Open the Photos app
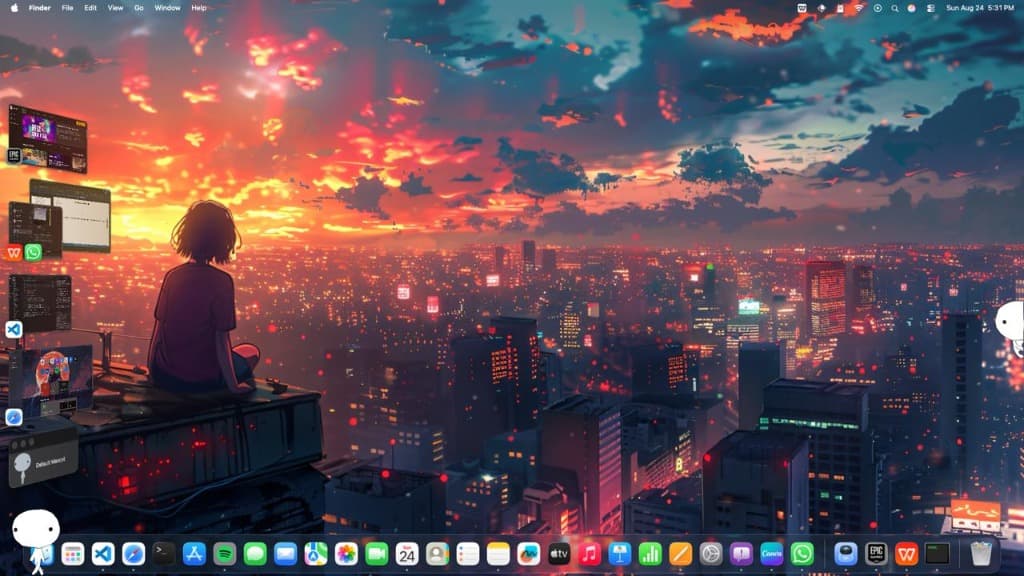1024x576 pixels. coord(346,554)
